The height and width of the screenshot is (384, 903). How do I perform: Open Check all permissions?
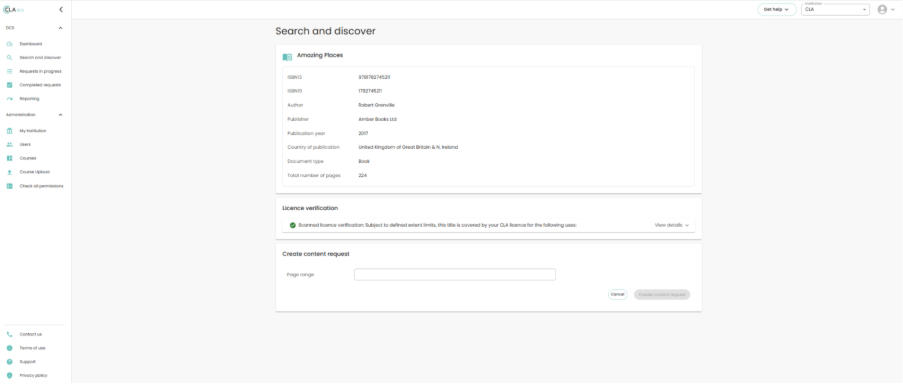(x=41, y=186)
